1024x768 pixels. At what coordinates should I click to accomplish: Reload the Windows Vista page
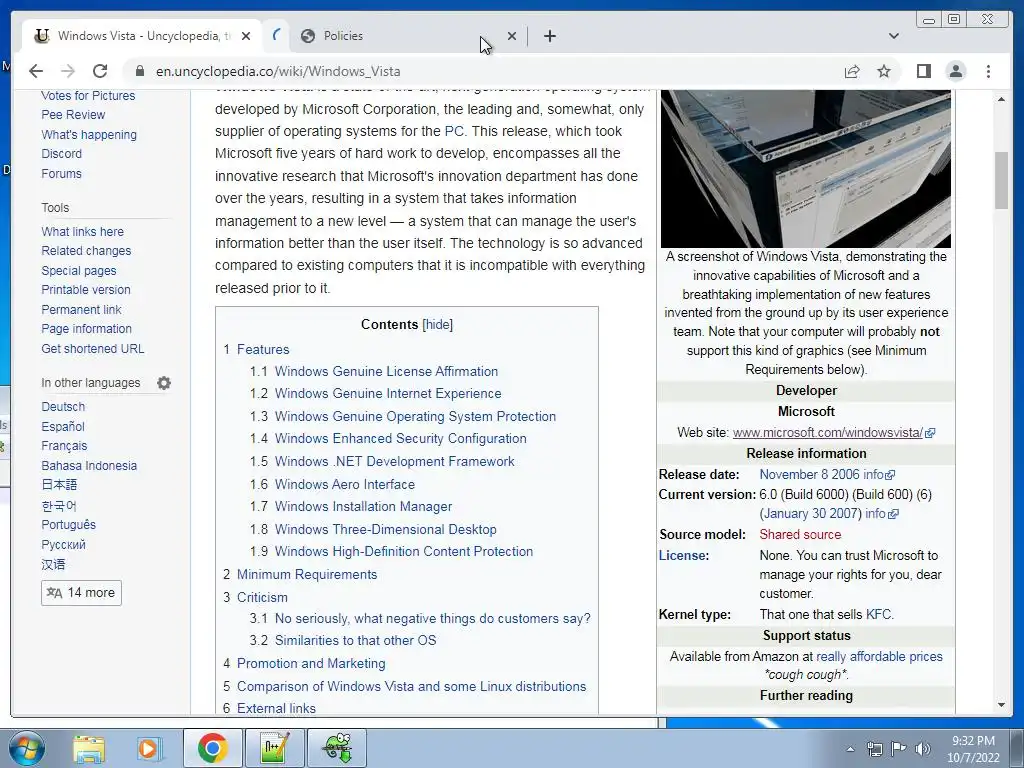click(100, 71)
